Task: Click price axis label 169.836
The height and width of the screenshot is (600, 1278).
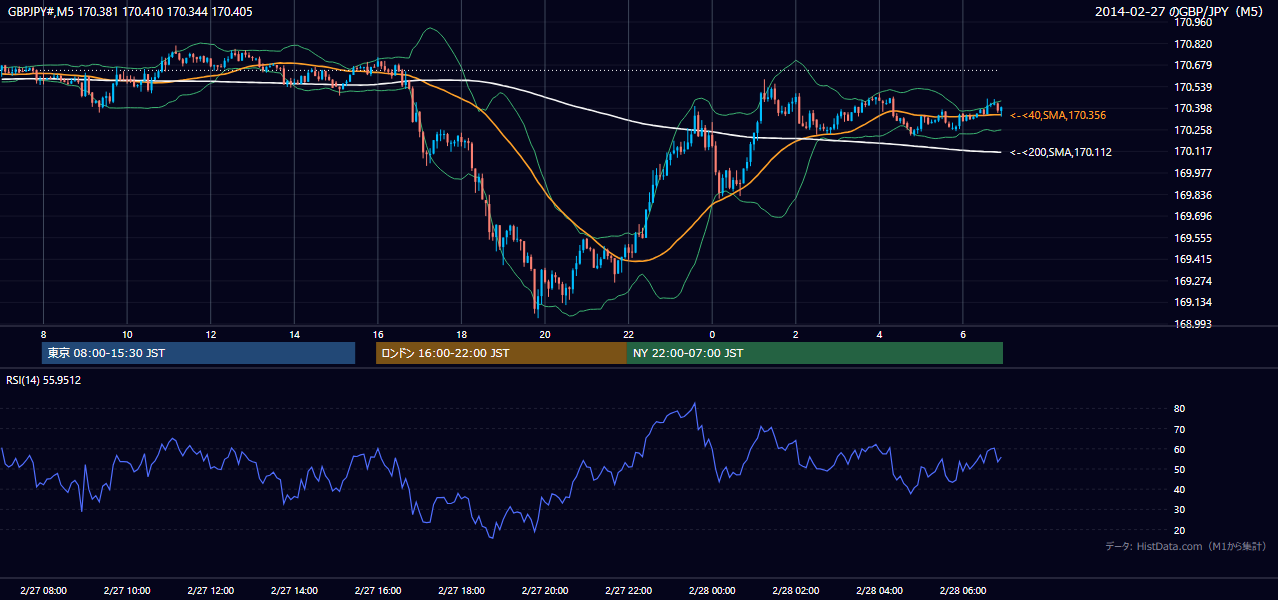Action: pos(1192,195)
